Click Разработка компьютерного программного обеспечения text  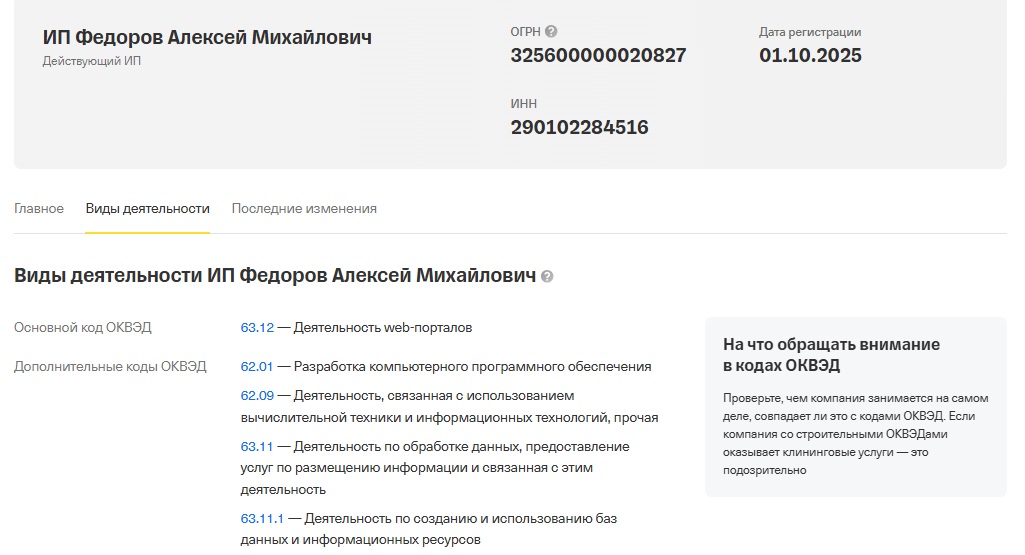pos(472,367)
